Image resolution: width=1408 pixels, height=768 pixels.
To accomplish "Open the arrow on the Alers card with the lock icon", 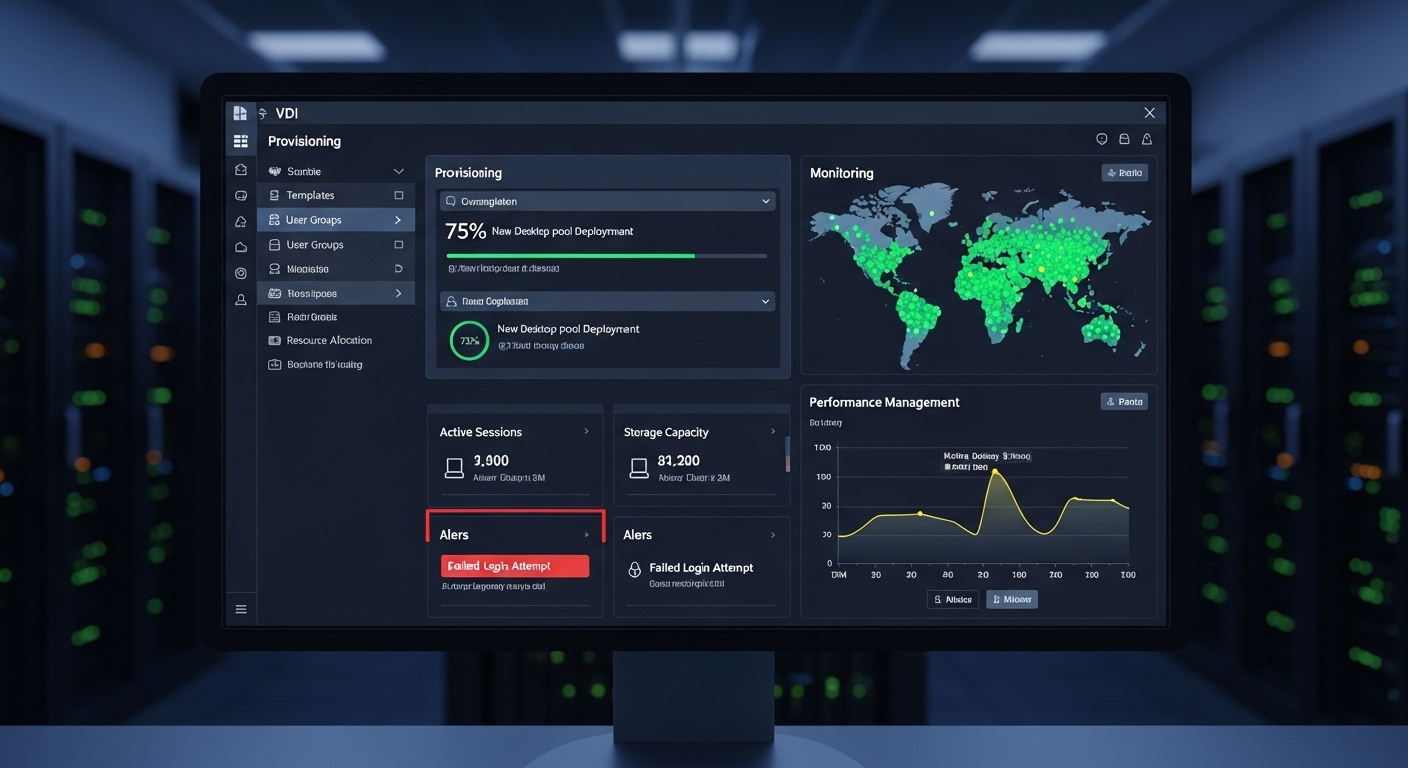I will click(773, 535).
